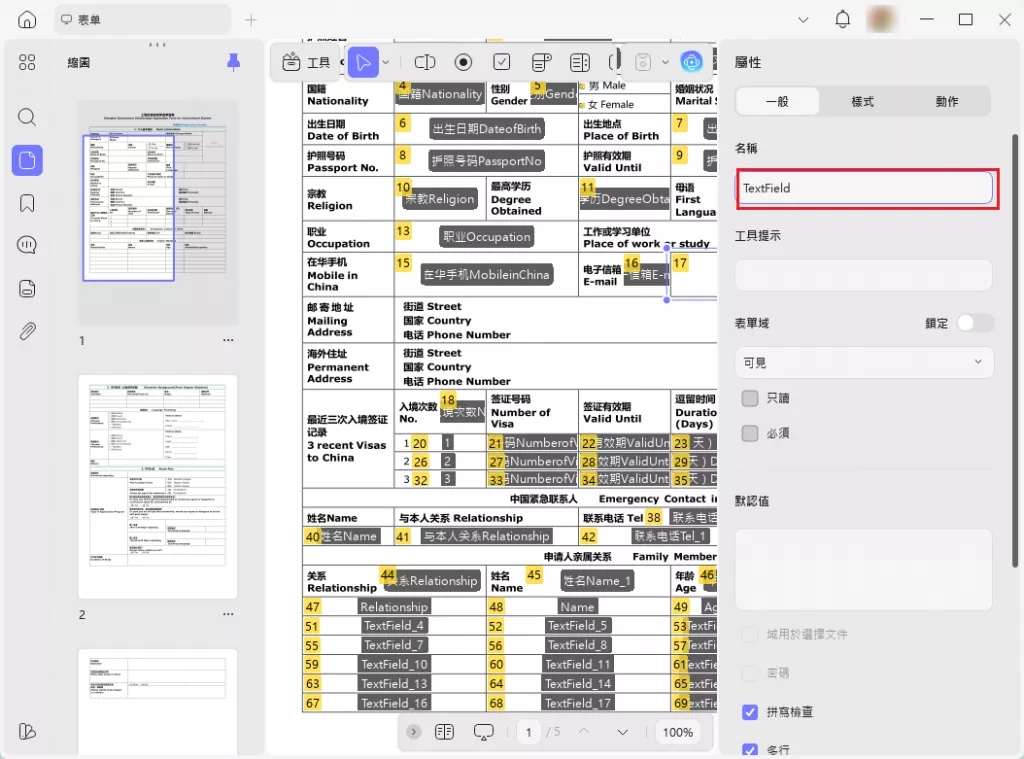Screen dimensions: 1024x759
Task: Enable the 必須 required checkbox
Action: pos(750,433)
